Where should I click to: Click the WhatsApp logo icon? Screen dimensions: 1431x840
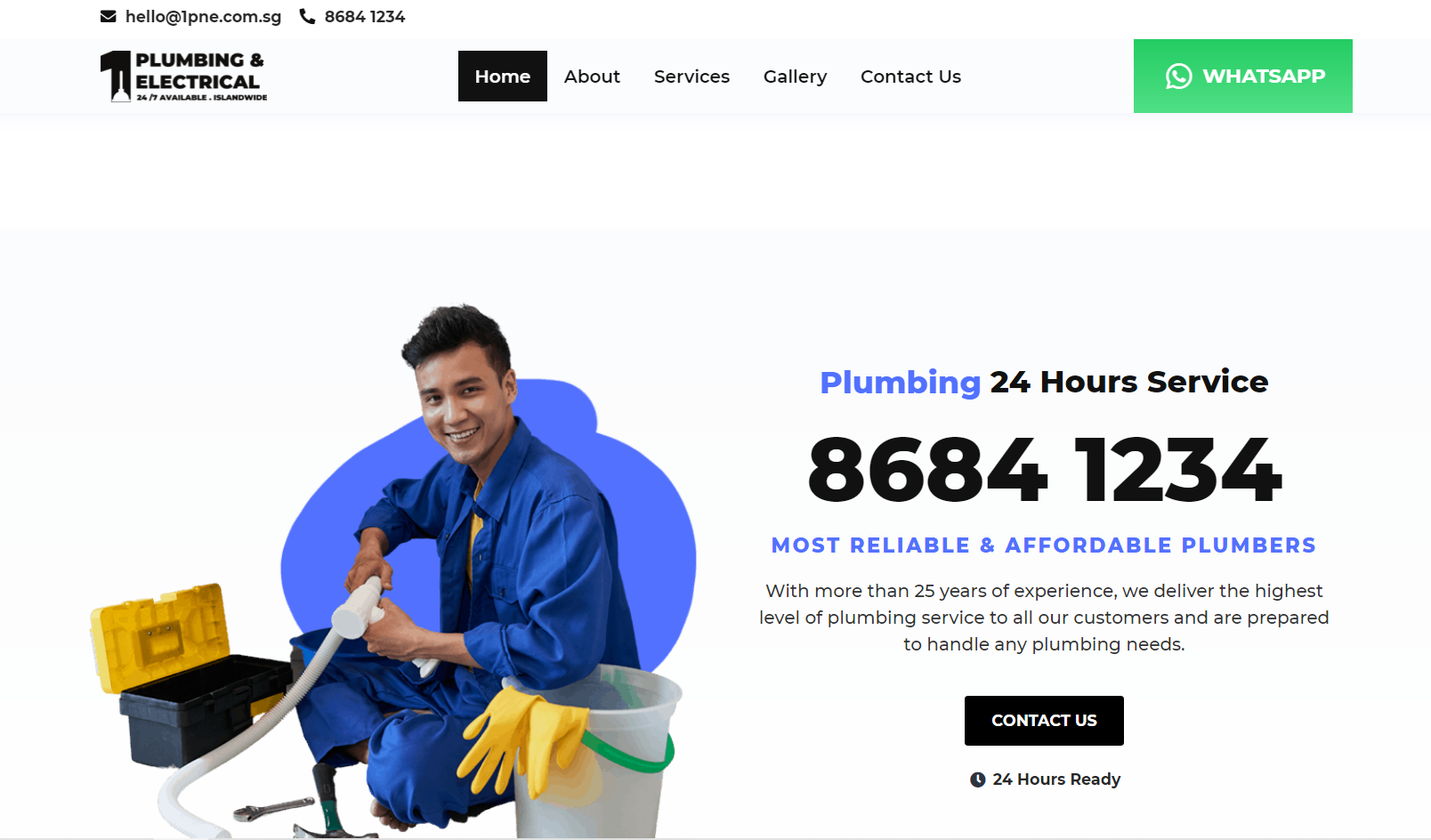1178,77
